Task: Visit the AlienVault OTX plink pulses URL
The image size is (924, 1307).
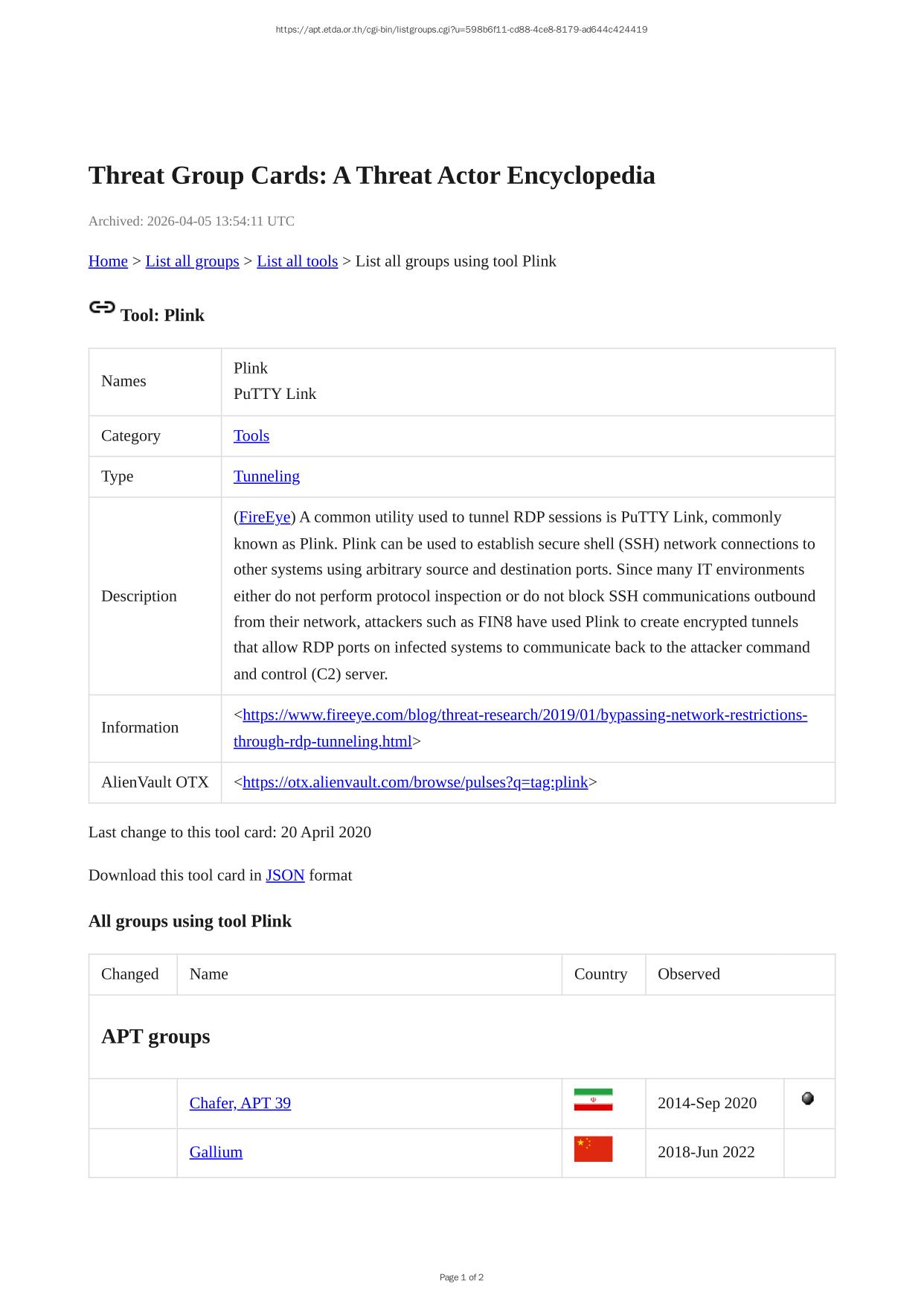Action: pyautogui.click(x=415, y=782)
